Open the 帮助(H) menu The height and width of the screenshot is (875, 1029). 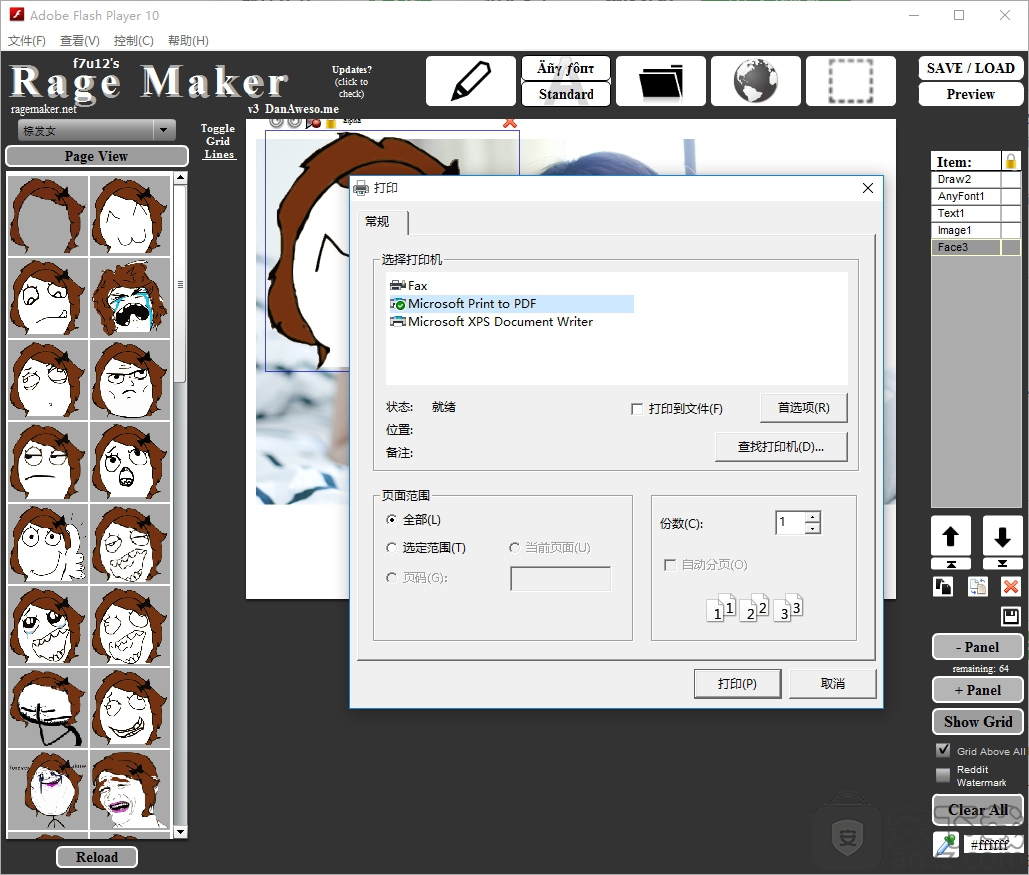188,41
